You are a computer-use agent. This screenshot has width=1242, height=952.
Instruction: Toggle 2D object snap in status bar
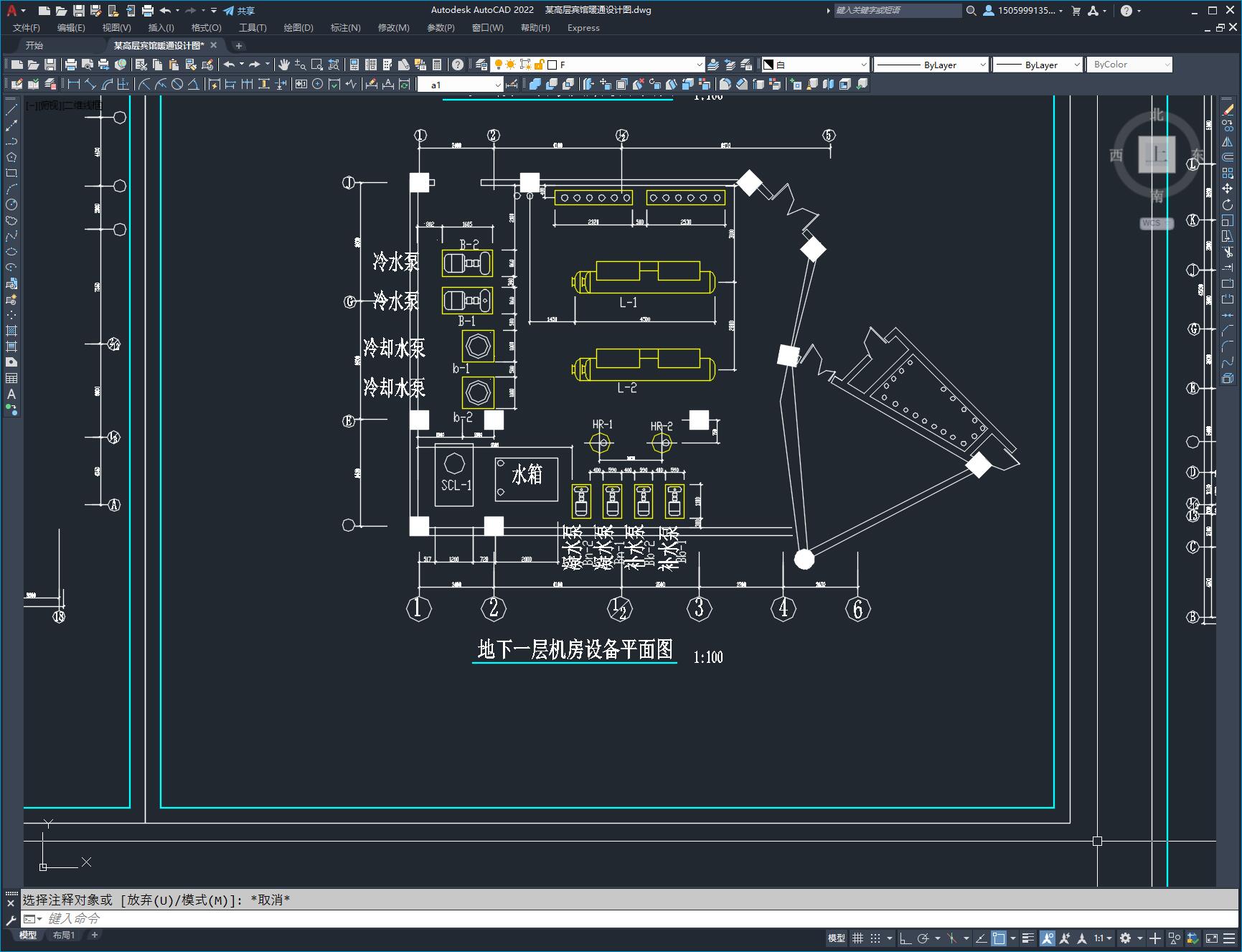point(998,938)
